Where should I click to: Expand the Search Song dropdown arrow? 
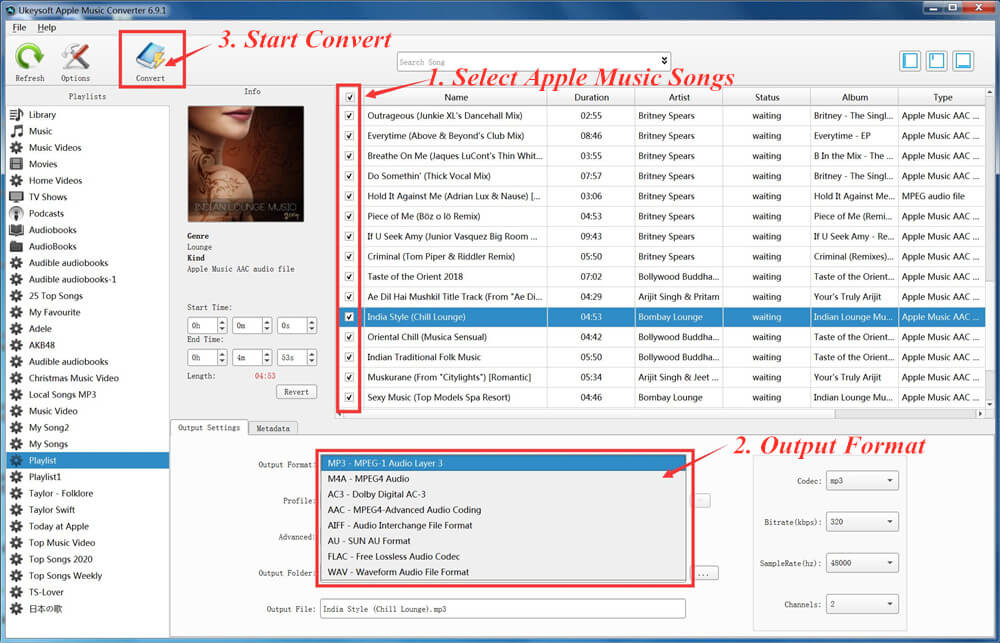point(664,61)
